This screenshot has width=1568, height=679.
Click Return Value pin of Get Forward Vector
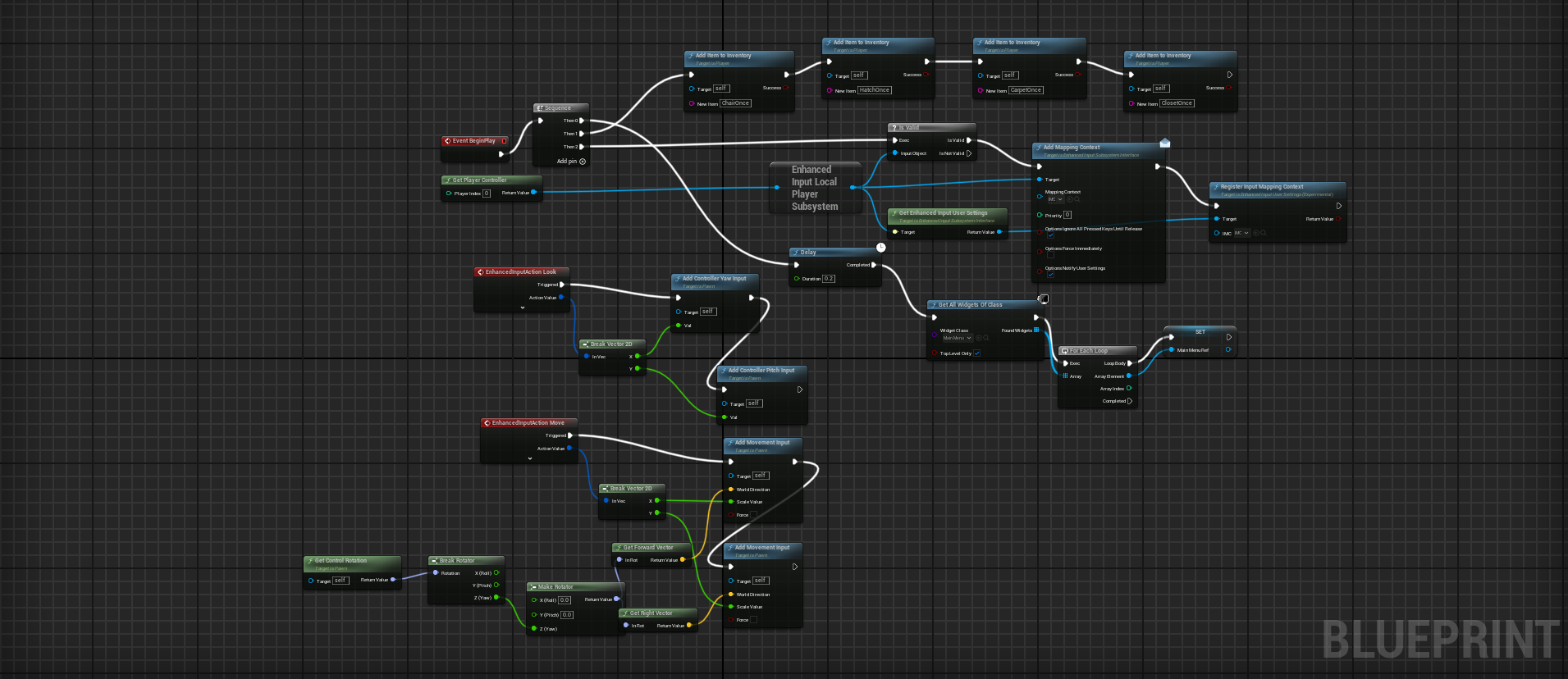pyautogui.click(x=683, y=560)
